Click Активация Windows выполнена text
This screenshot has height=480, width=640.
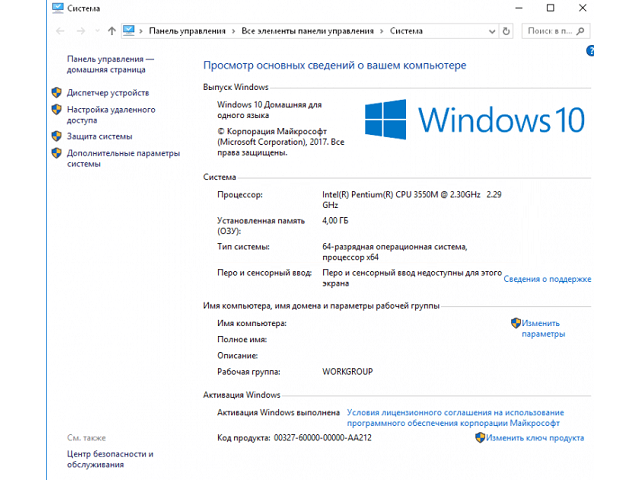[278, 413]
